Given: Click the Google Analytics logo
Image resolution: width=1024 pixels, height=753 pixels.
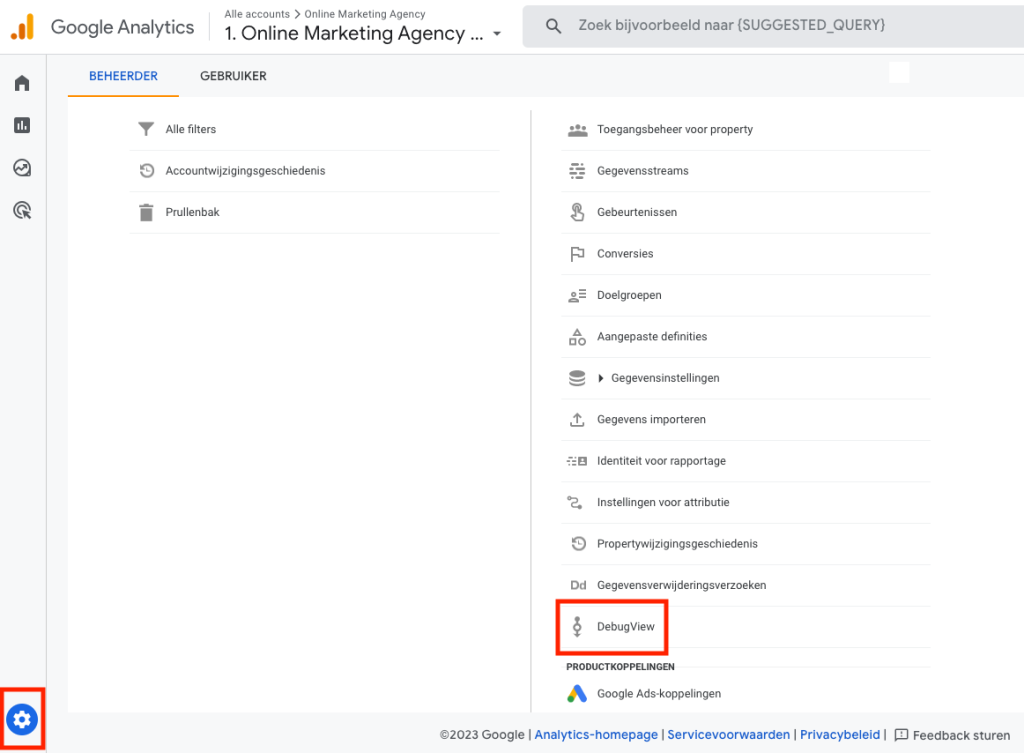Looking at the screenshot, I should (22, 27).
